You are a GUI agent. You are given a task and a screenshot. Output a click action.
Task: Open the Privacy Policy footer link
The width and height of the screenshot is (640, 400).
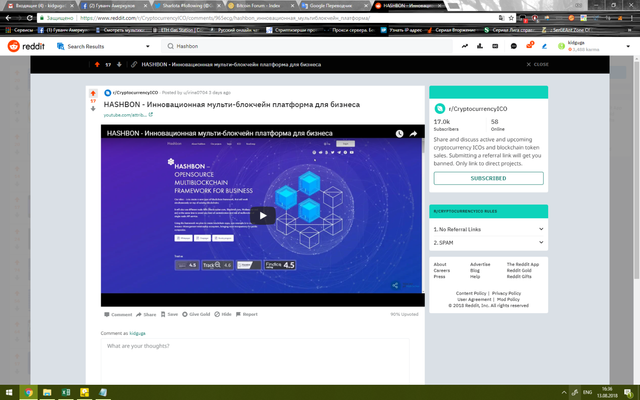[x=506, y=293]
